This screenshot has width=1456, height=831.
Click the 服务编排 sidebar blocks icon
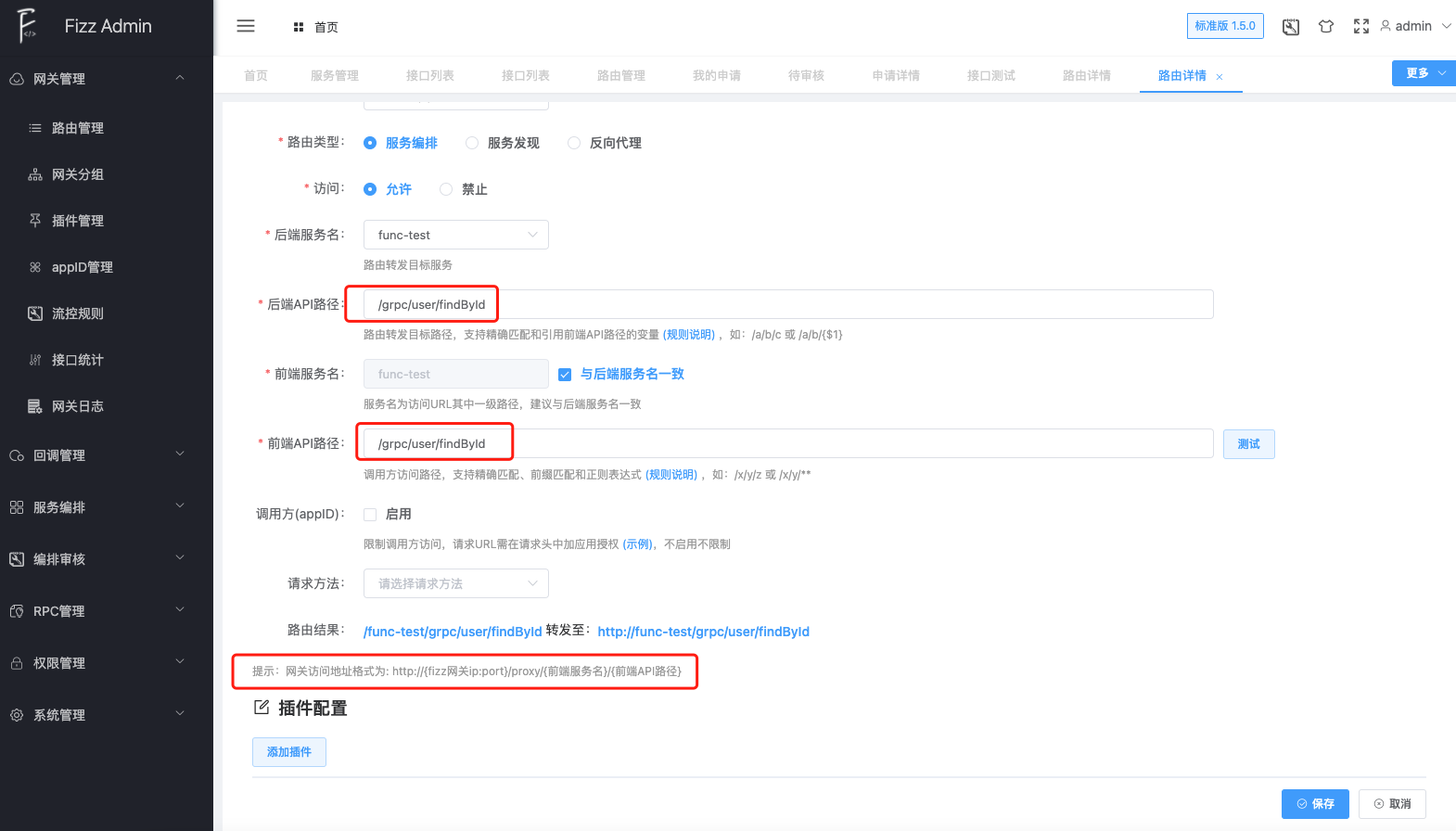17,507
